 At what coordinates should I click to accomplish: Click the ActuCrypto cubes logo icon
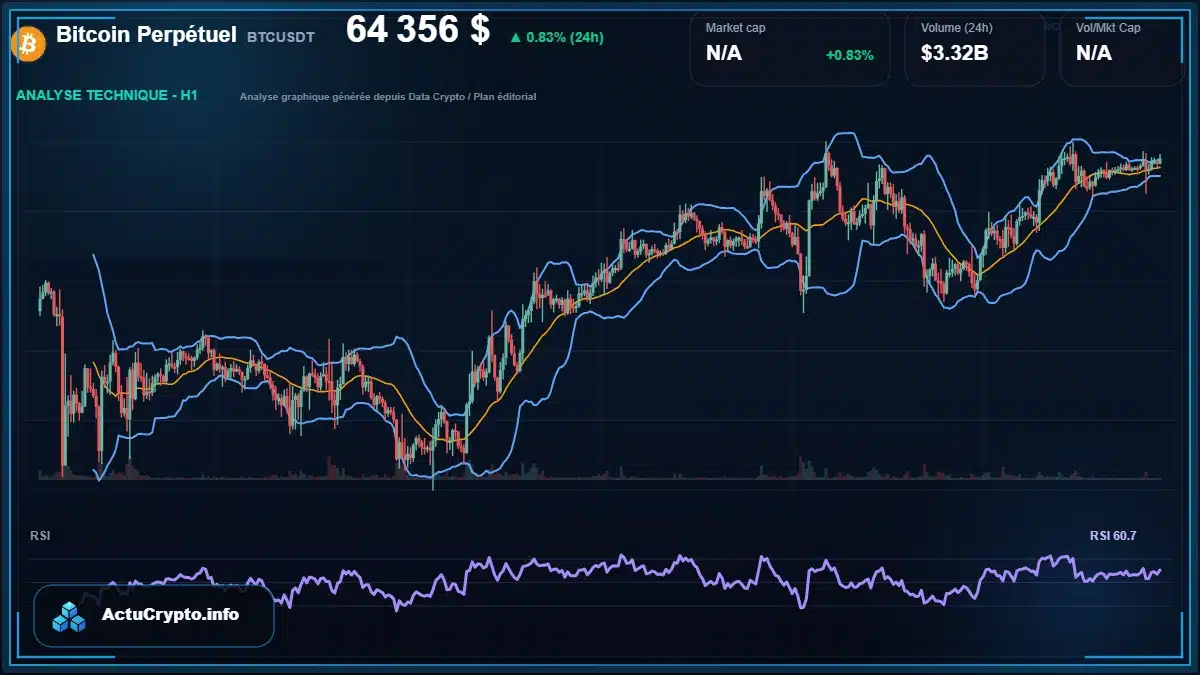pyautogui.click(x=70, y=617)
